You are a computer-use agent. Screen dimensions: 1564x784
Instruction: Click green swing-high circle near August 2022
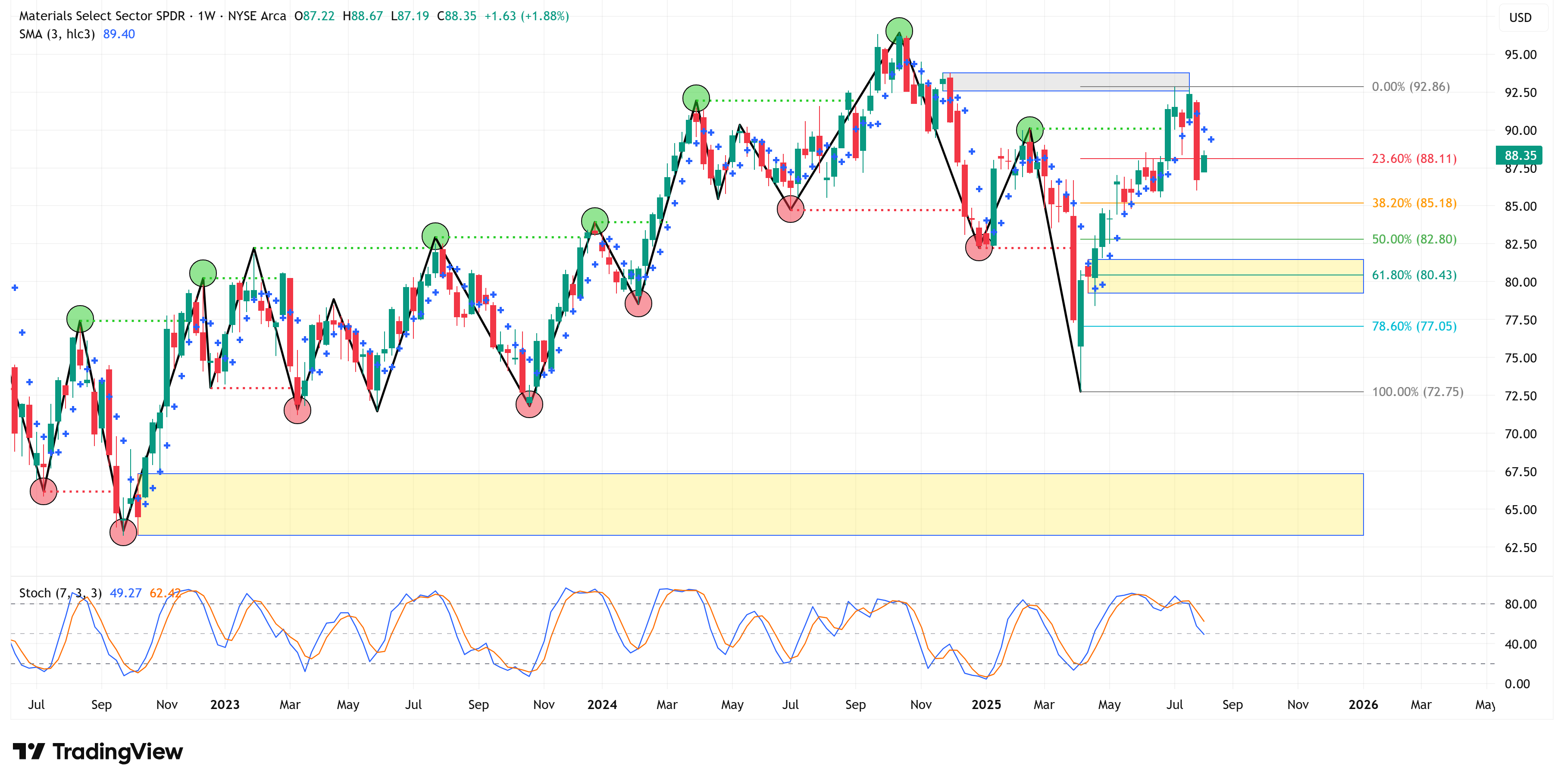(x=80, y=319)
